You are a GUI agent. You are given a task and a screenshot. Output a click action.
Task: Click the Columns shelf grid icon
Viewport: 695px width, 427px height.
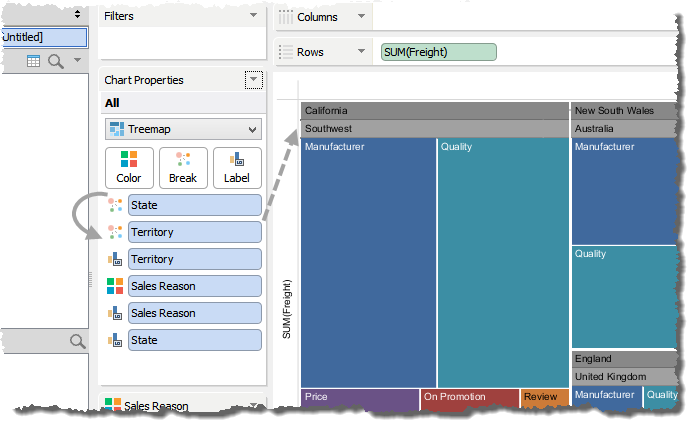click(285, 17)
